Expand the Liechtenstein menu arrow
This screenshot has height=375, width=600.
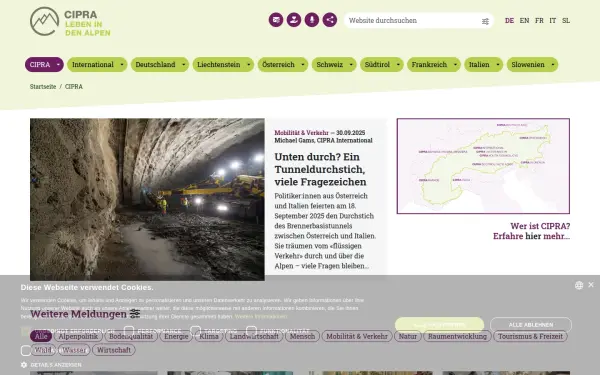[249, 65]
